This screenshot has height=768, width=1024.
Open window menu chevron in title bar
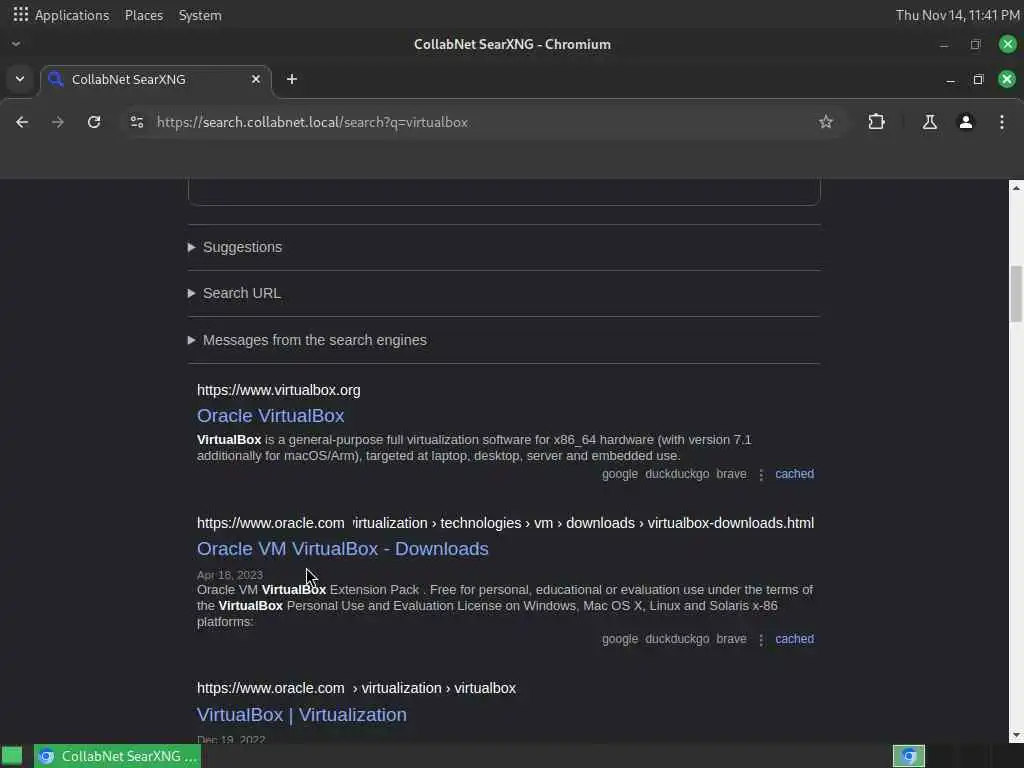point(16,44)
